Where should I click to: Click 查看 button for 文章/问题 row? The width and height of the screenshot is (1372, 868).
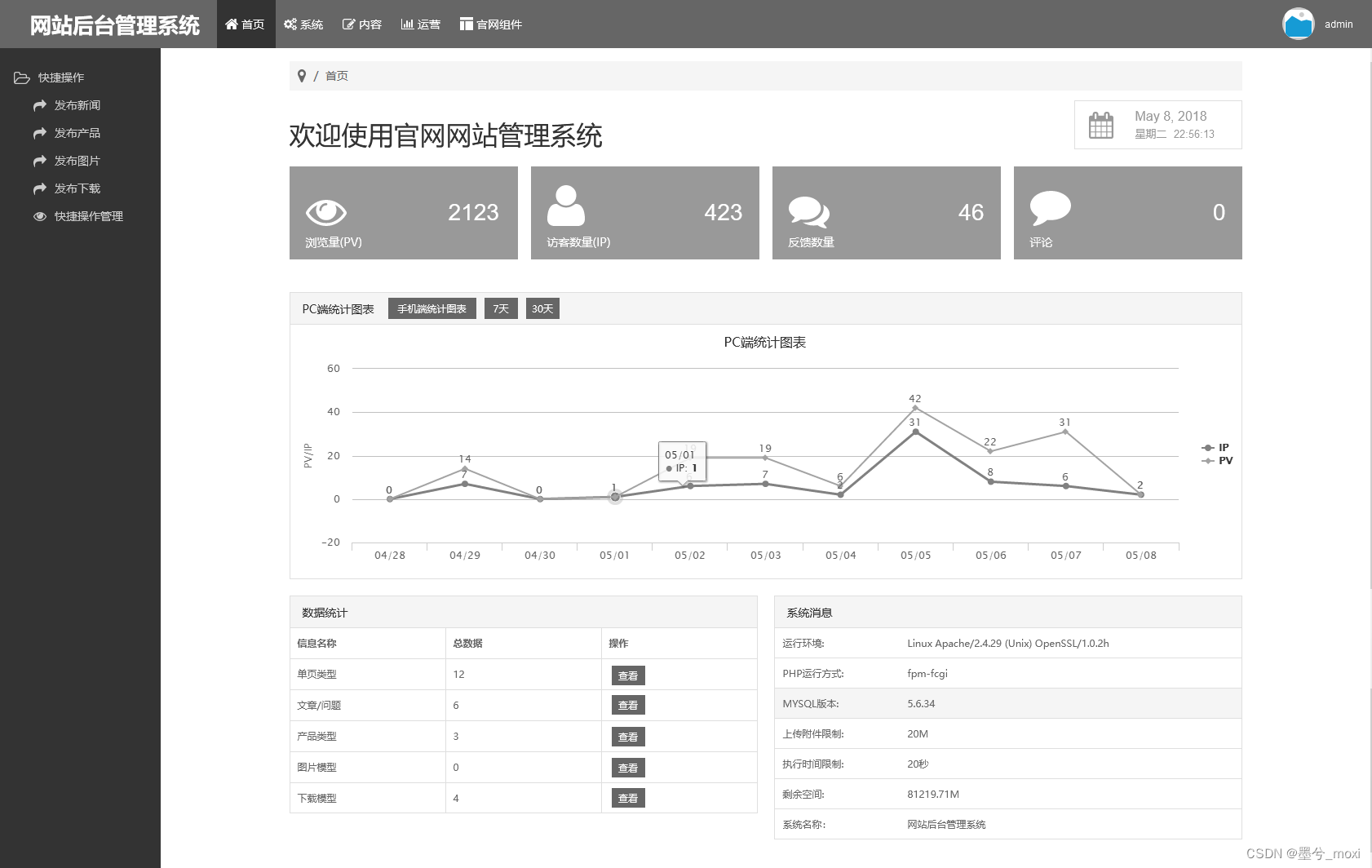pyautogui.click(x=628, y=705)
